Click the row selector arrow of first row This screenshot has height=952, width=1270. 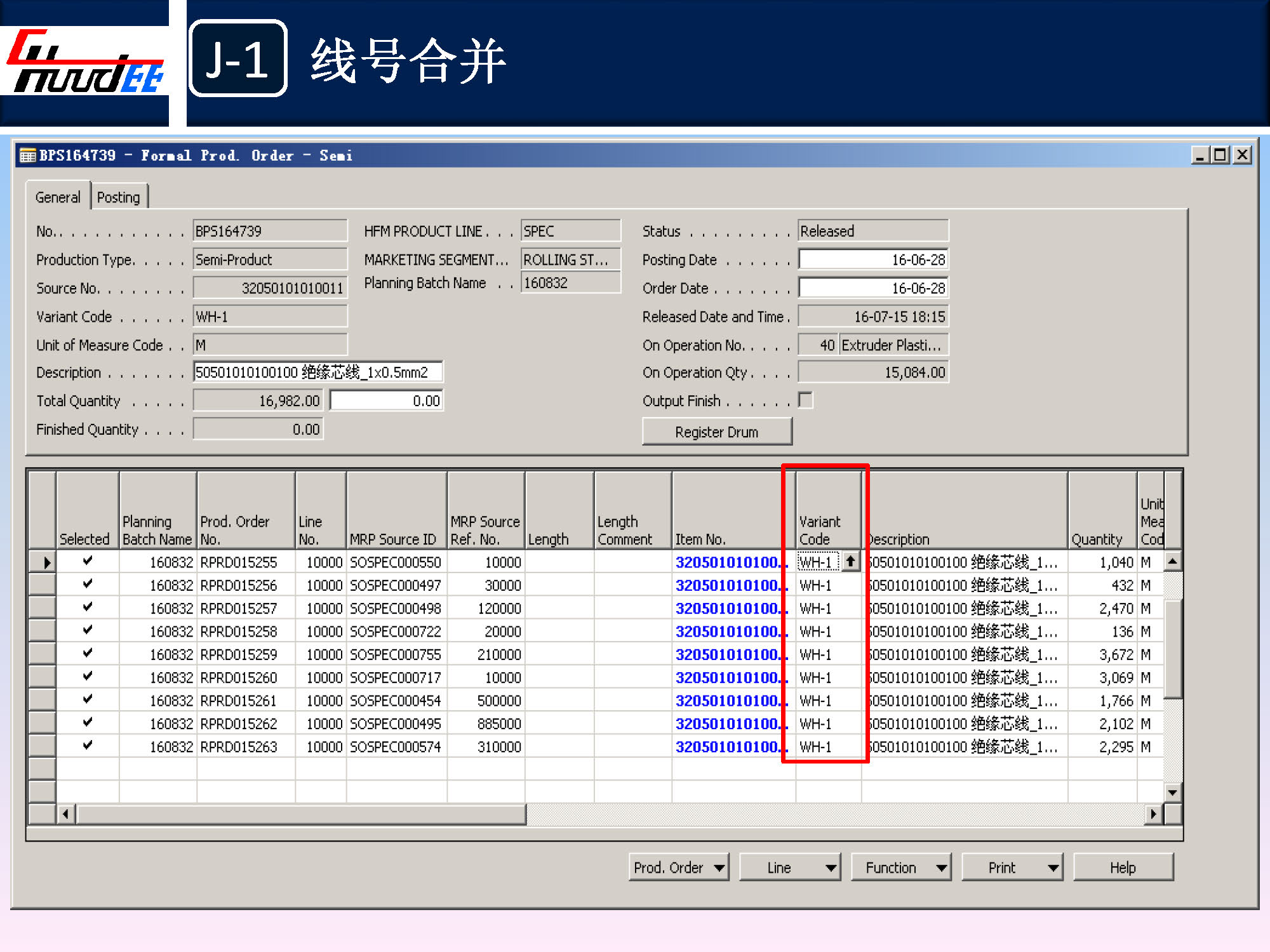(x=46, y=562)
